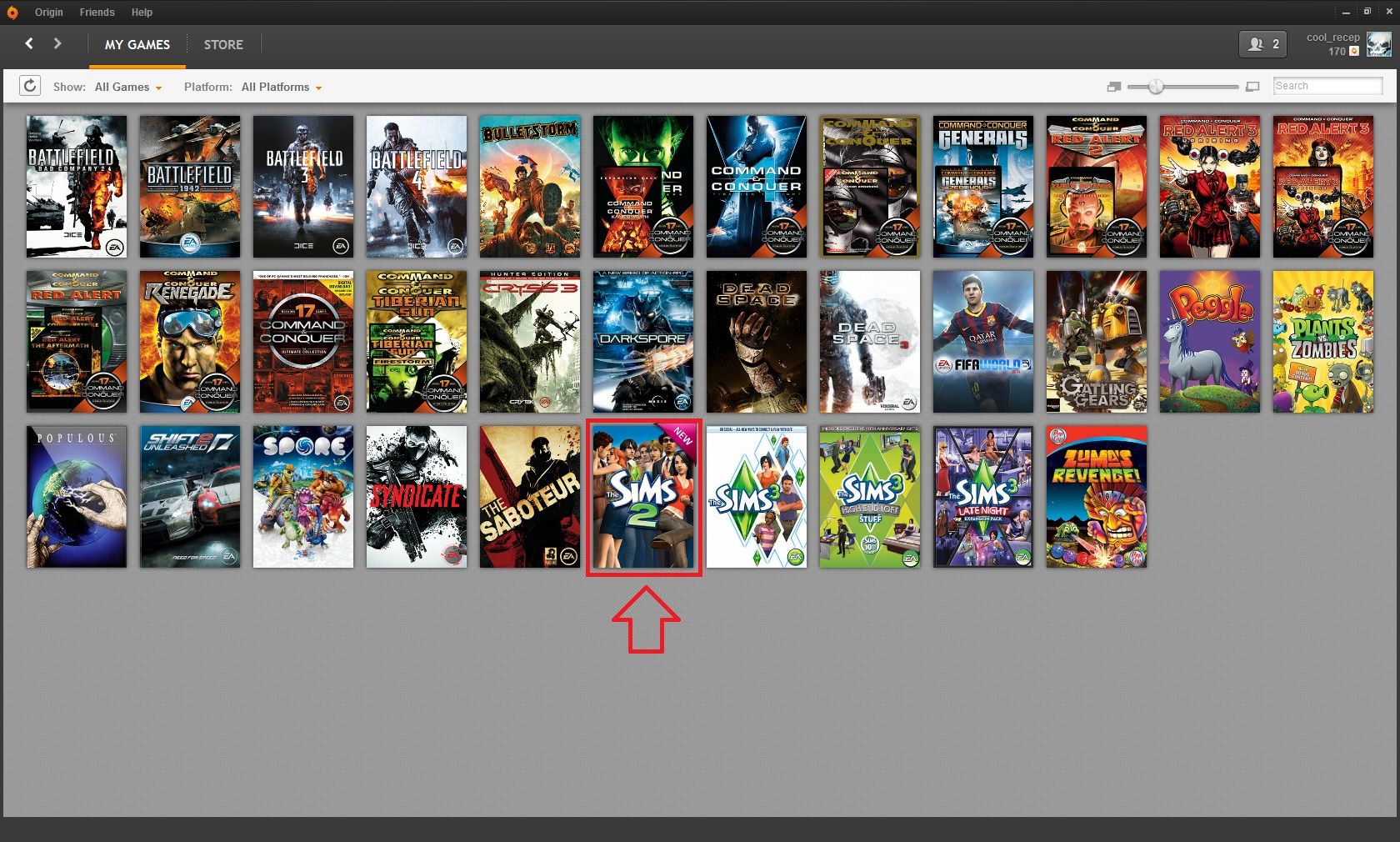Click the Origin points coin icon

coord(1354,51)
